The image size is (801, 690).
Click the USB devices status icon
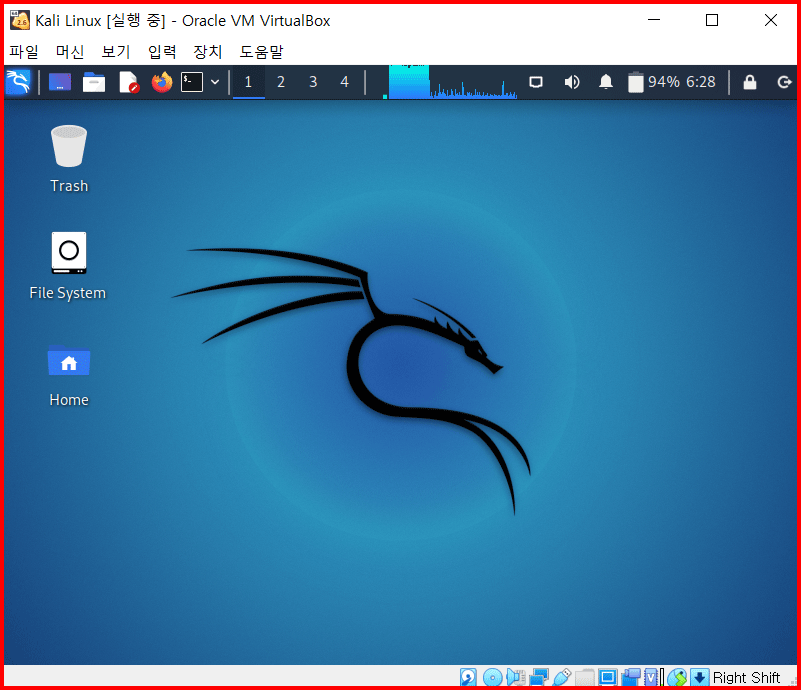(x=562, y=677)
